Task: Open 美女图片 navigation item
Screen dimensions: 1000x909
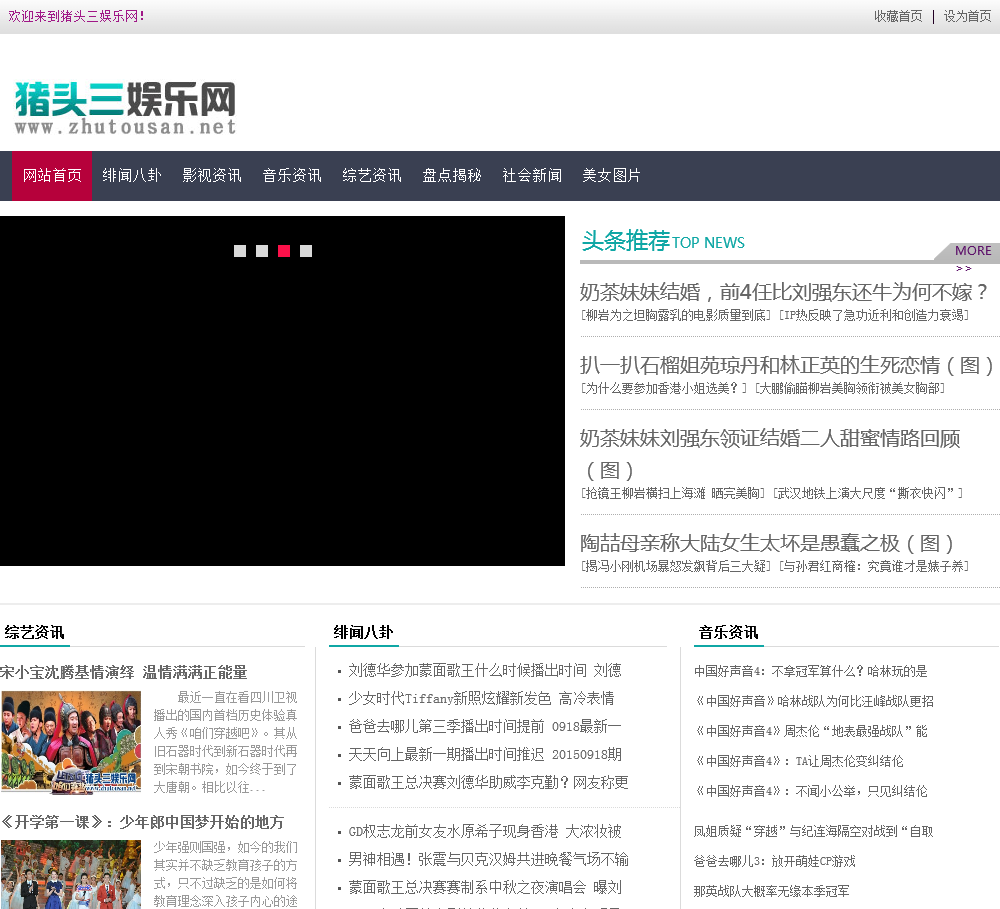Action: tap(612, 176)
